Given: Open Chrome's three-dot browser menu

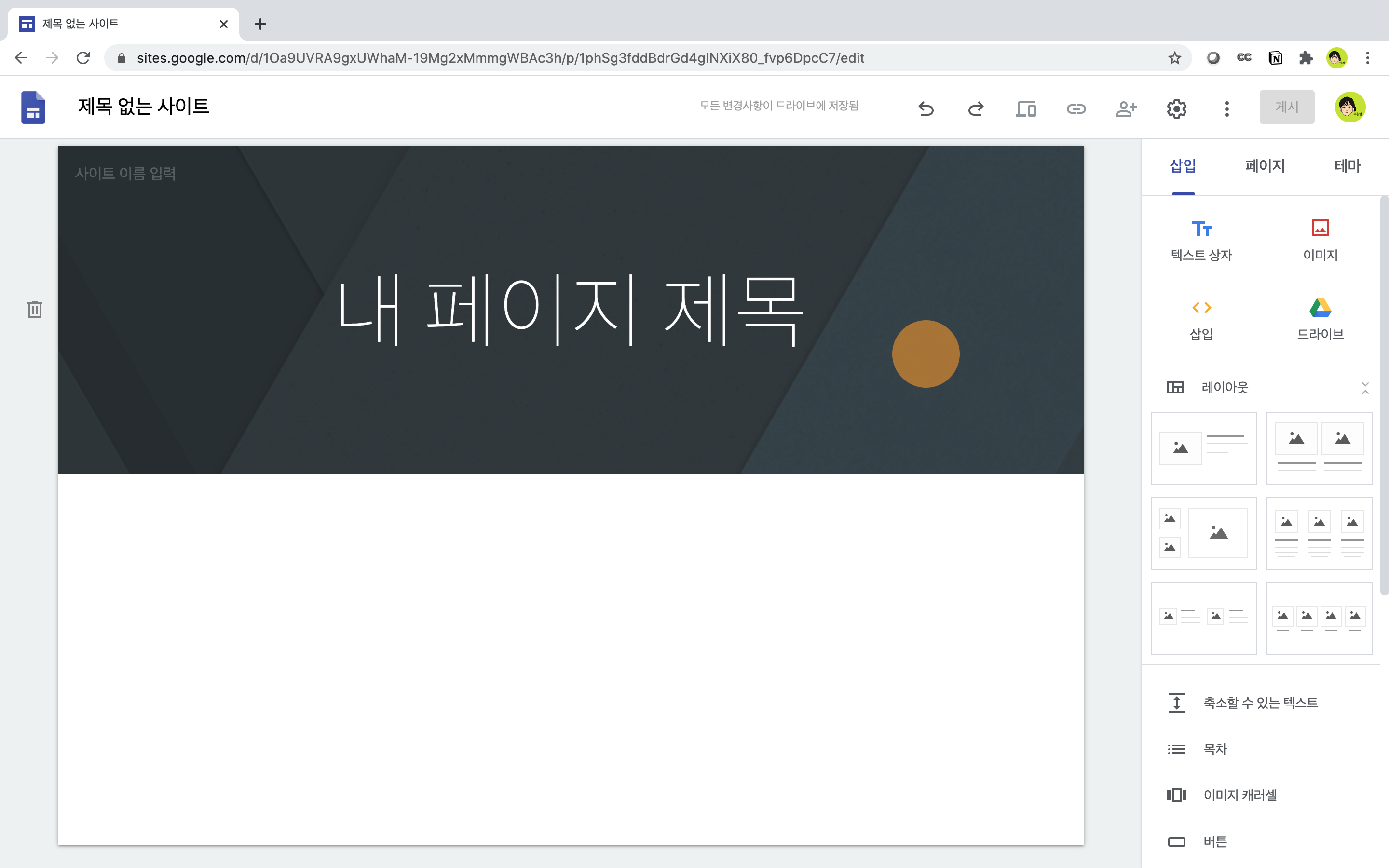Looking at the screenshot, I should [1368, 58].
